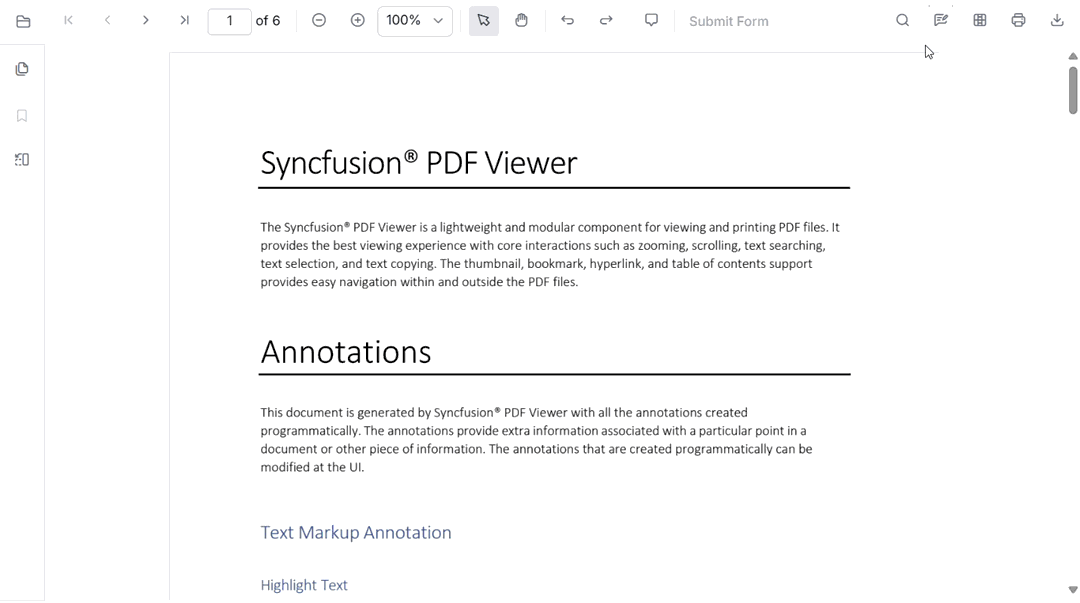Add a comment with the comment icon
Viewport: 1080px width, 603px height.
(652, 21)
